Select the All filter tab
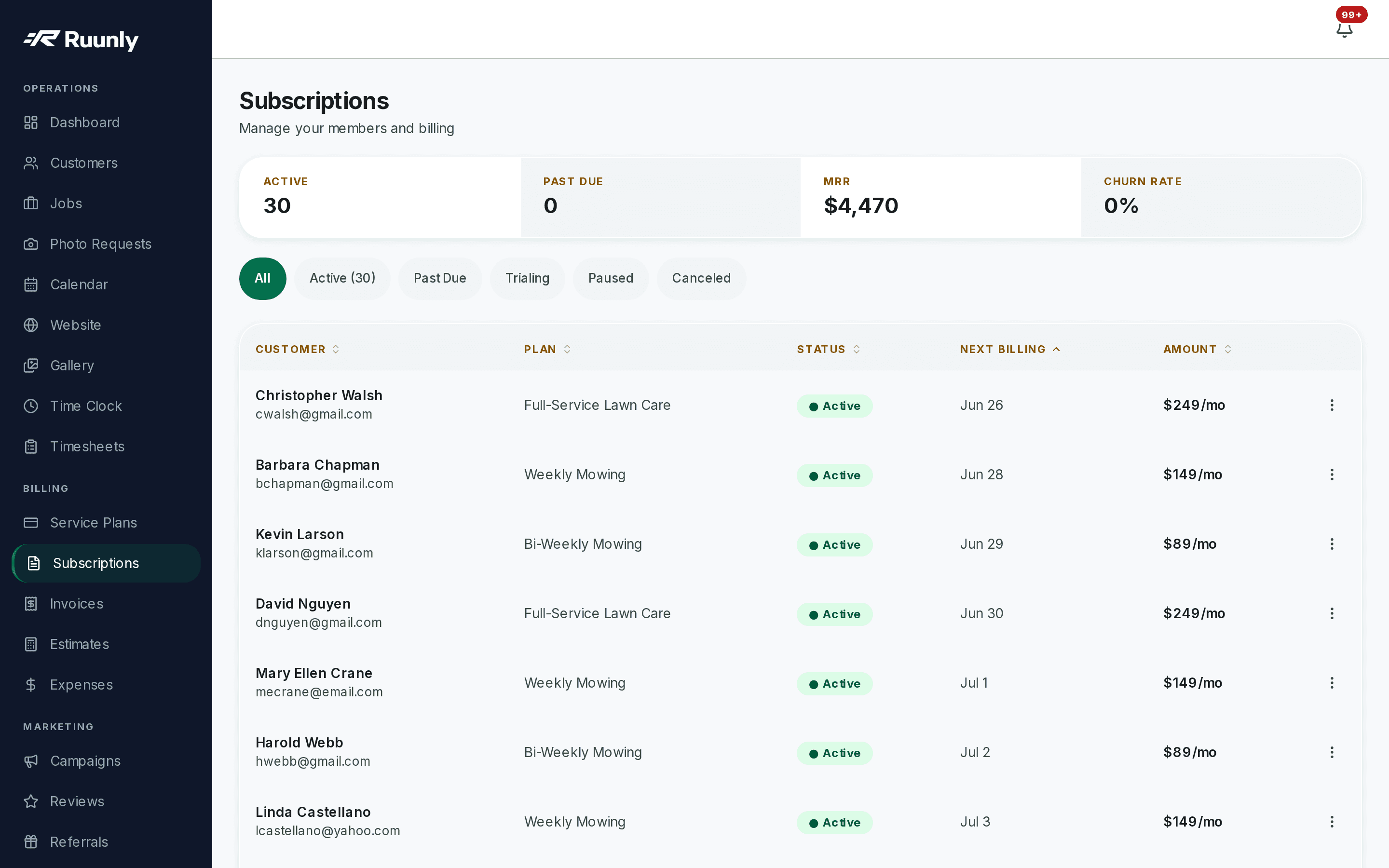 (x=262, y=278)
